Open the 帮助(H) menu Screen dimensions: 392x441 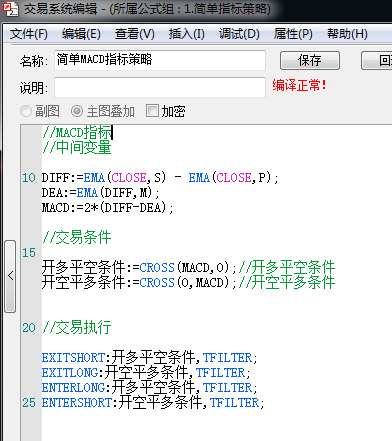pos(347,34)
